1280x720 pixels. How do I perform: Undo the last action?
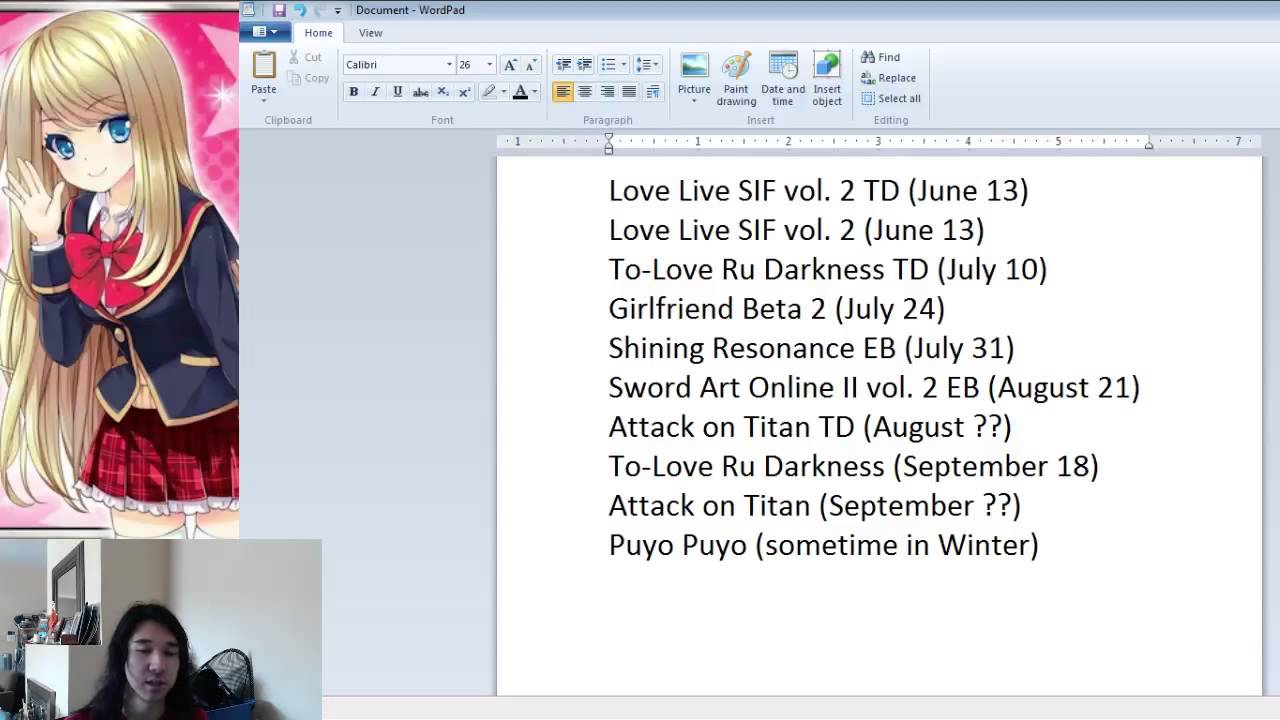point(299,10)
